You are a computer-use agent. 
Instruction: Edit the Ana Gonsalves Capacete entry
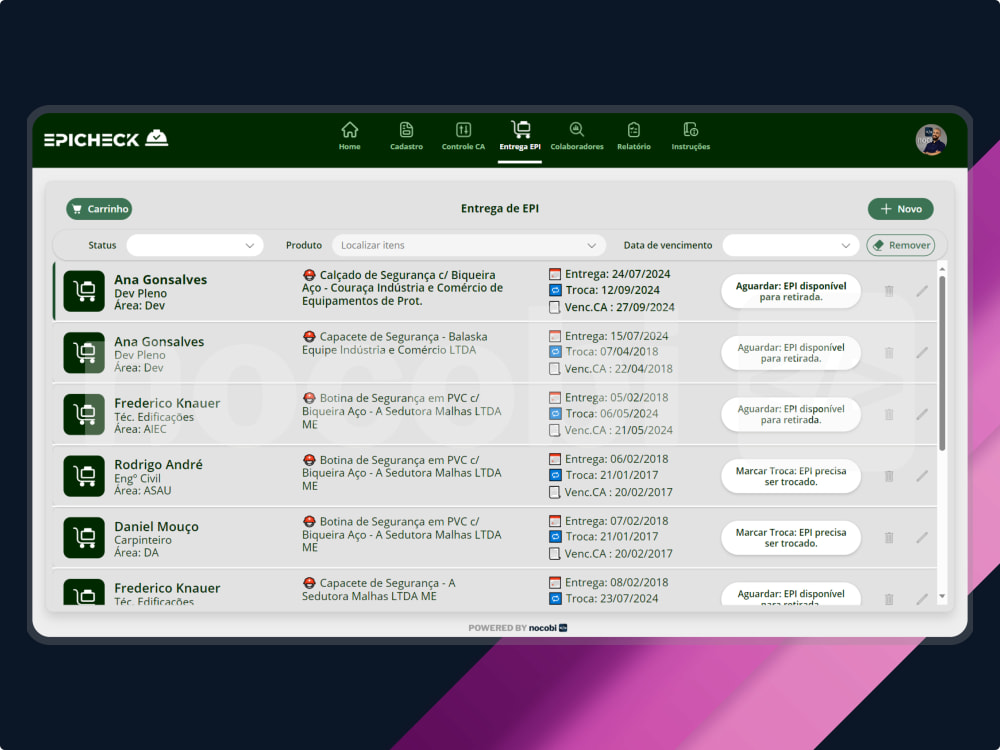pos(922,353)
